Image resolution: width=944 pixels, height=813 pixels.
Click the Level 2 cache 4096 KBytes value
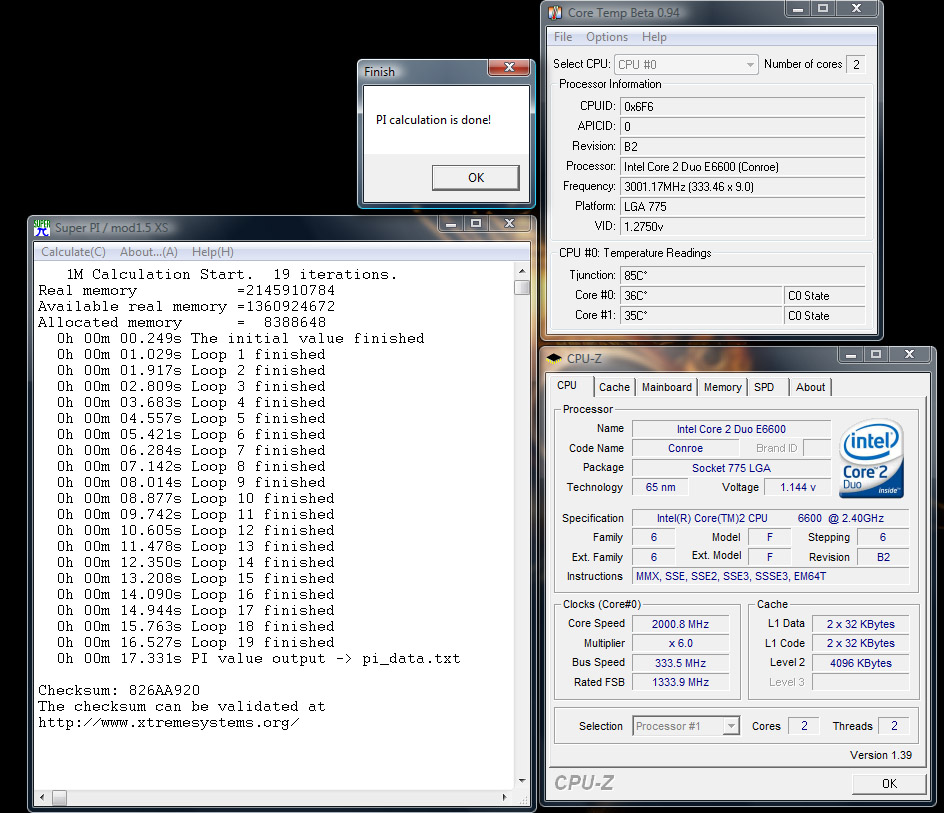click(x=860, y=663)
